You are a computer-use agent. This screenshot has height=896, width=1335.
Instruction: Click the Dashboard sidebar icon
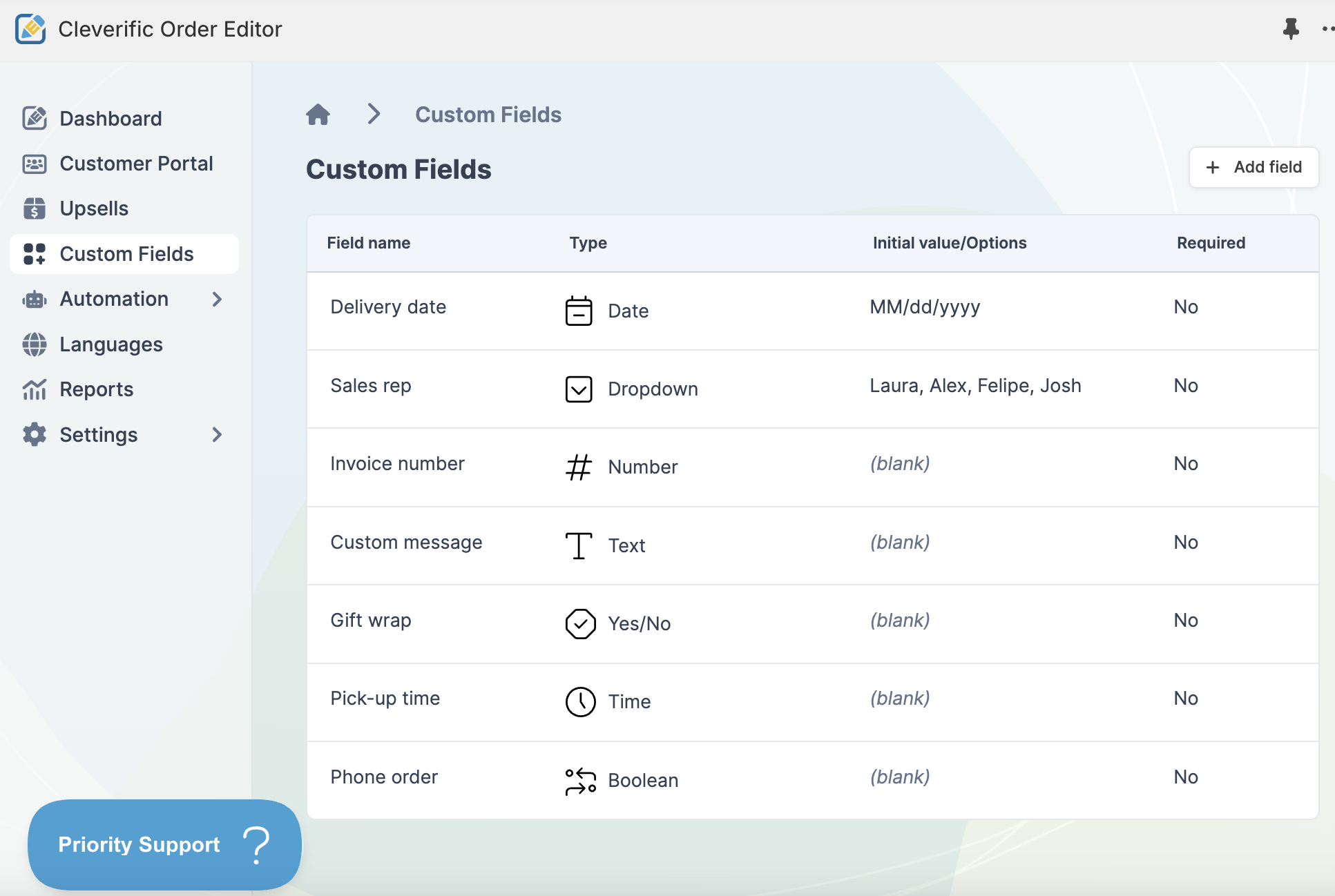[35, 118]
